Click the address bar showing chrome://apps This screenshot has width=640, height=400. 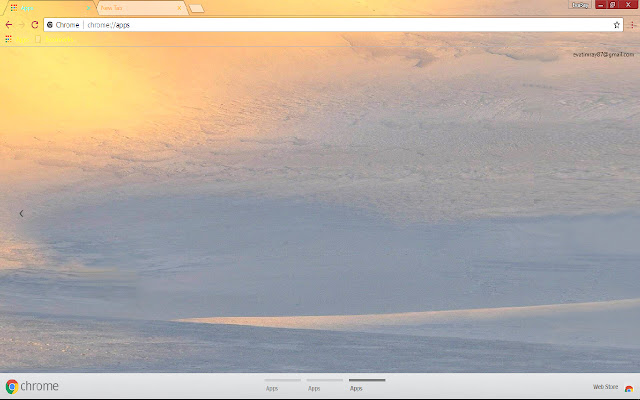333,25
